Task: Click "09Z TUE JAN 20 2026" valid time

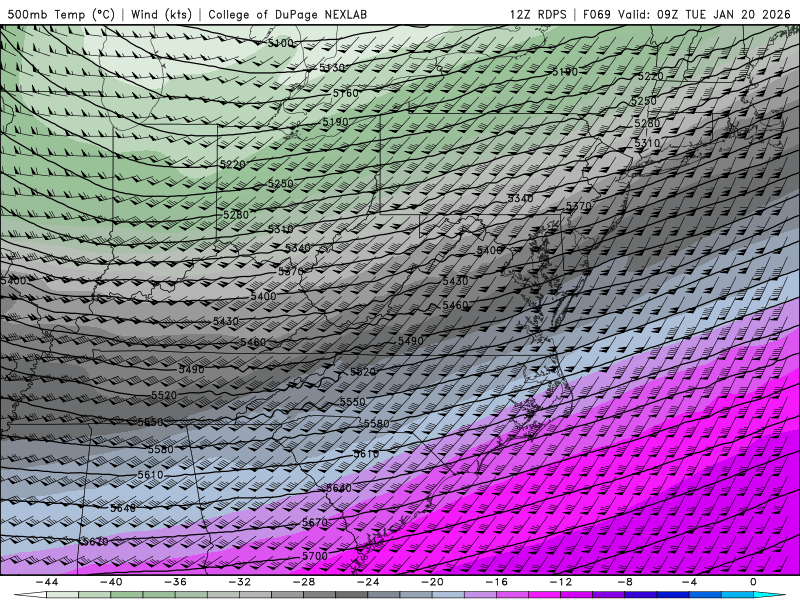Action: [x=723, y=14]
